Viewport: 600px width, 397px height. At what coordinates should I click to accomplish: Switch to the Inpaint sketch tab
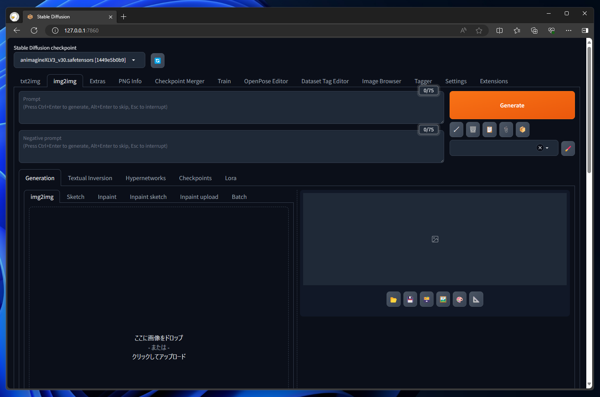click(x=148, y=197)
